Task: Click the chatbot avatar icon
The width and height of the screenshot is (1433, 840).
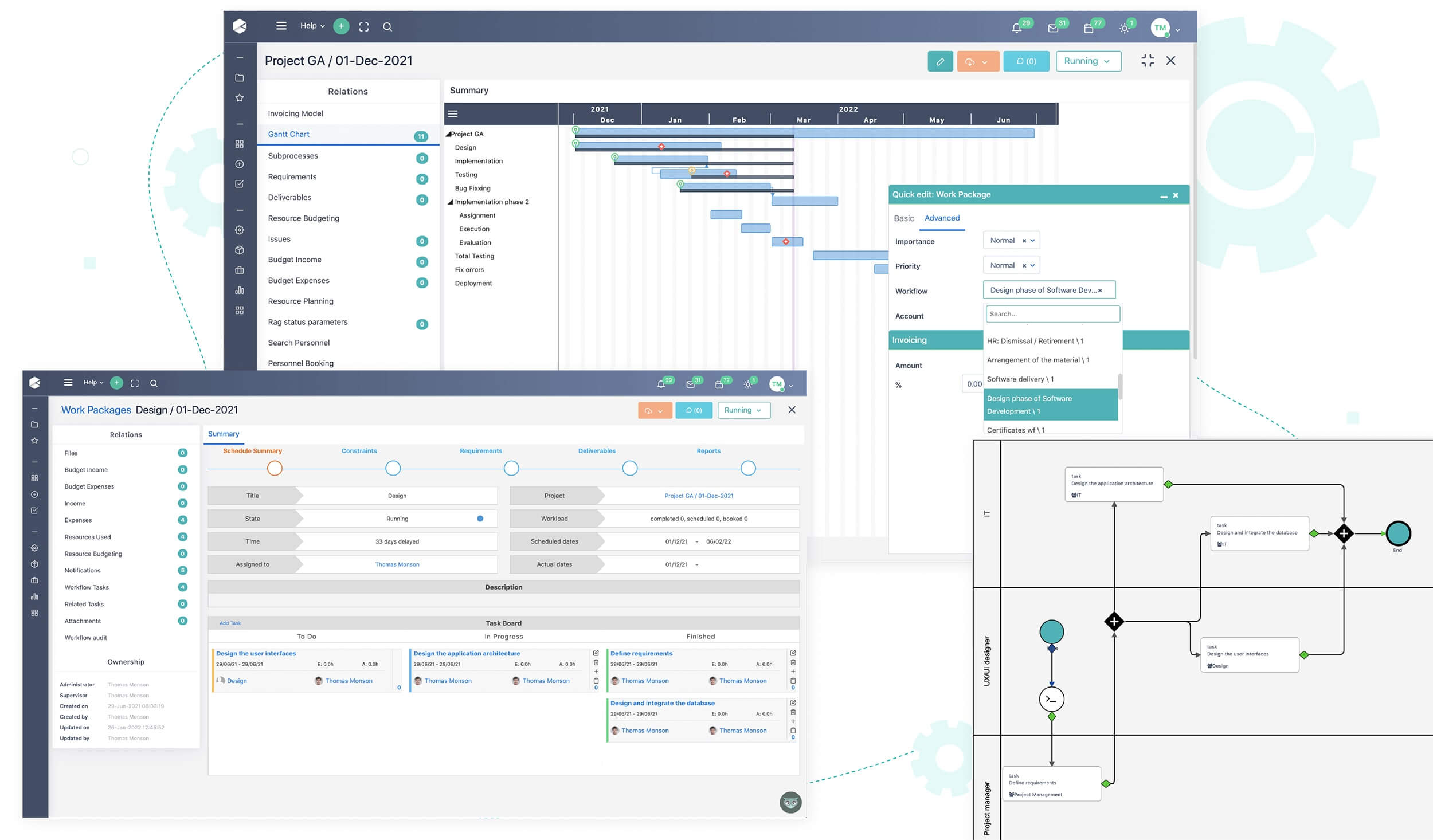Action: point(790,802)
